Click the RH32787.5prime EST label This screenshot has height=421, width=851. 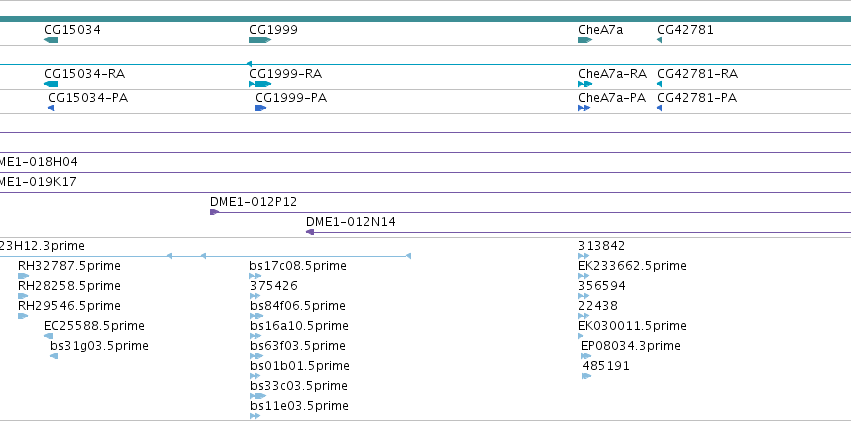(69, 266)
